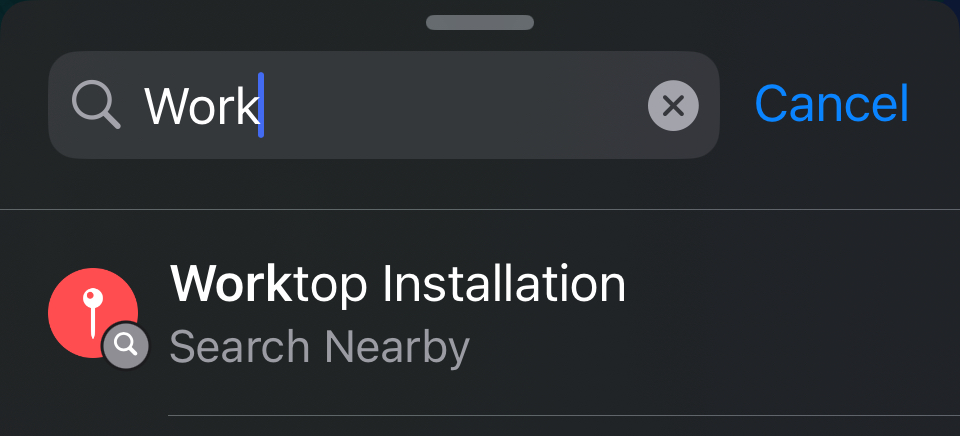
Task: Tap the magnifying glass icon in search field
Action: point(96,105)
